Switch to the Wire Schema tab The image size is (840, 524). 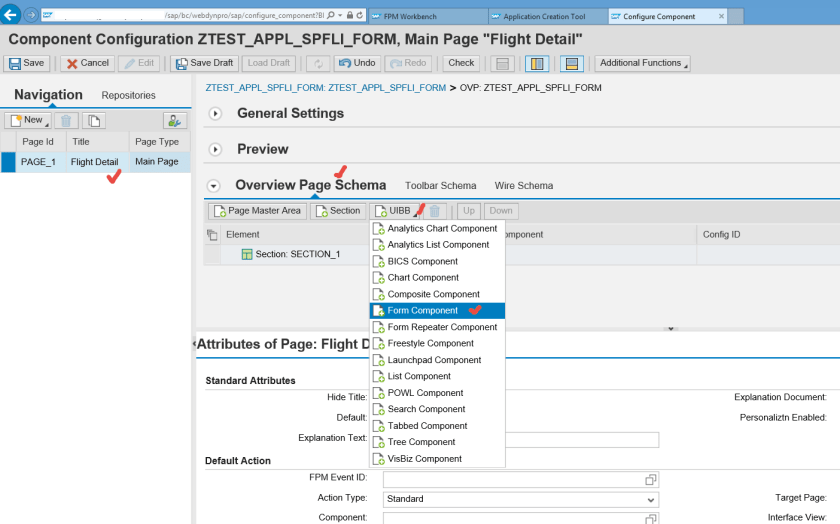pyautogui.click(x=523, y=186)
